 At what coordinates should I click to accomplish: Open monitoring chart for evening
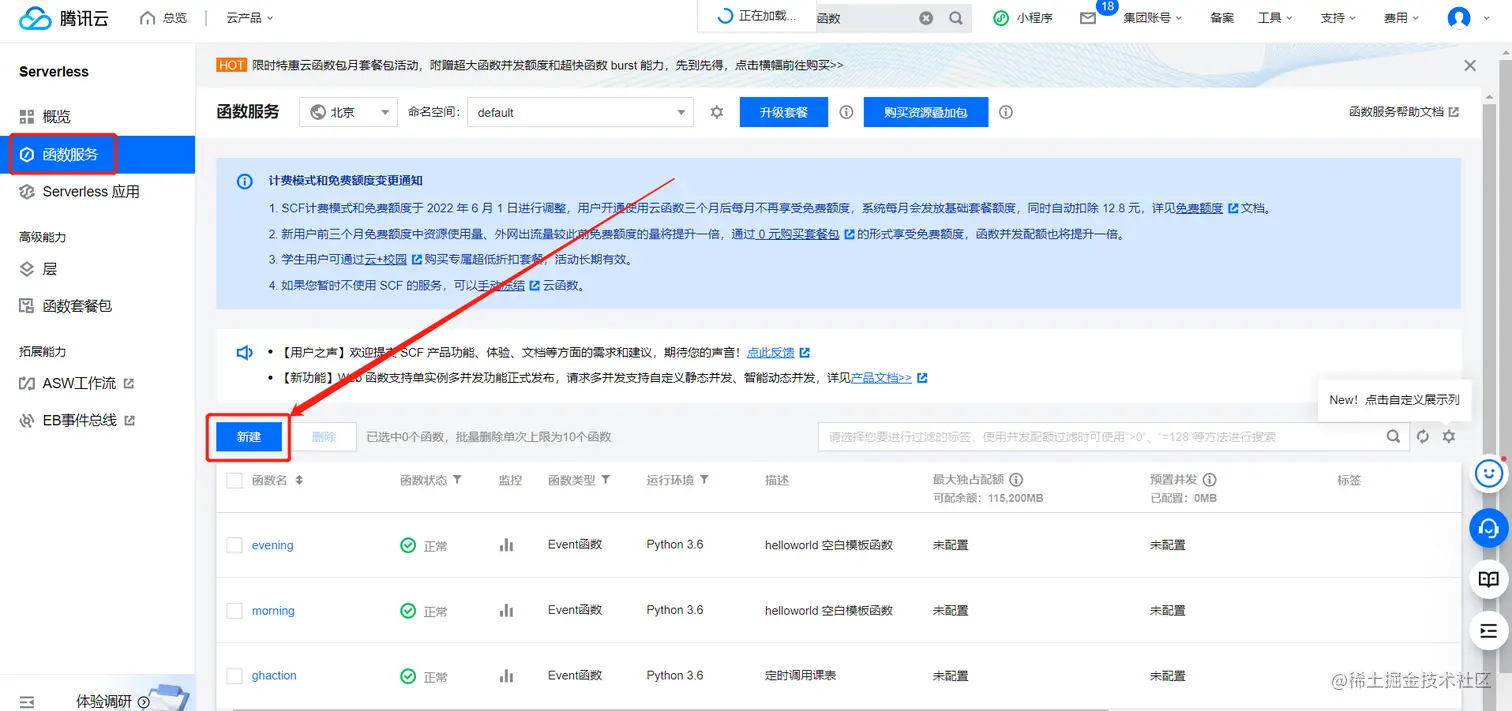point(506,545)
